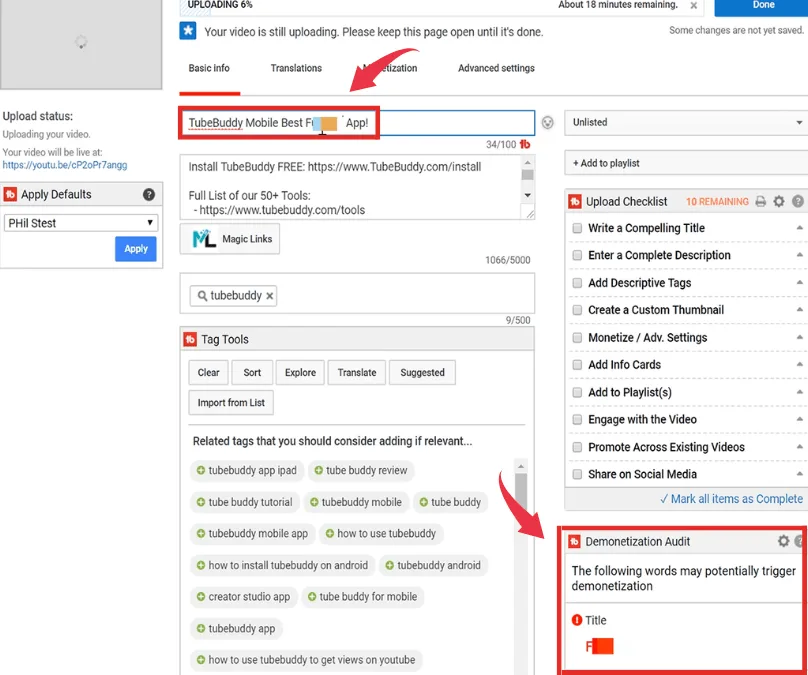Clear all tags in Tag Tools
Screen dimensions: 808x675
click(208, 373)
